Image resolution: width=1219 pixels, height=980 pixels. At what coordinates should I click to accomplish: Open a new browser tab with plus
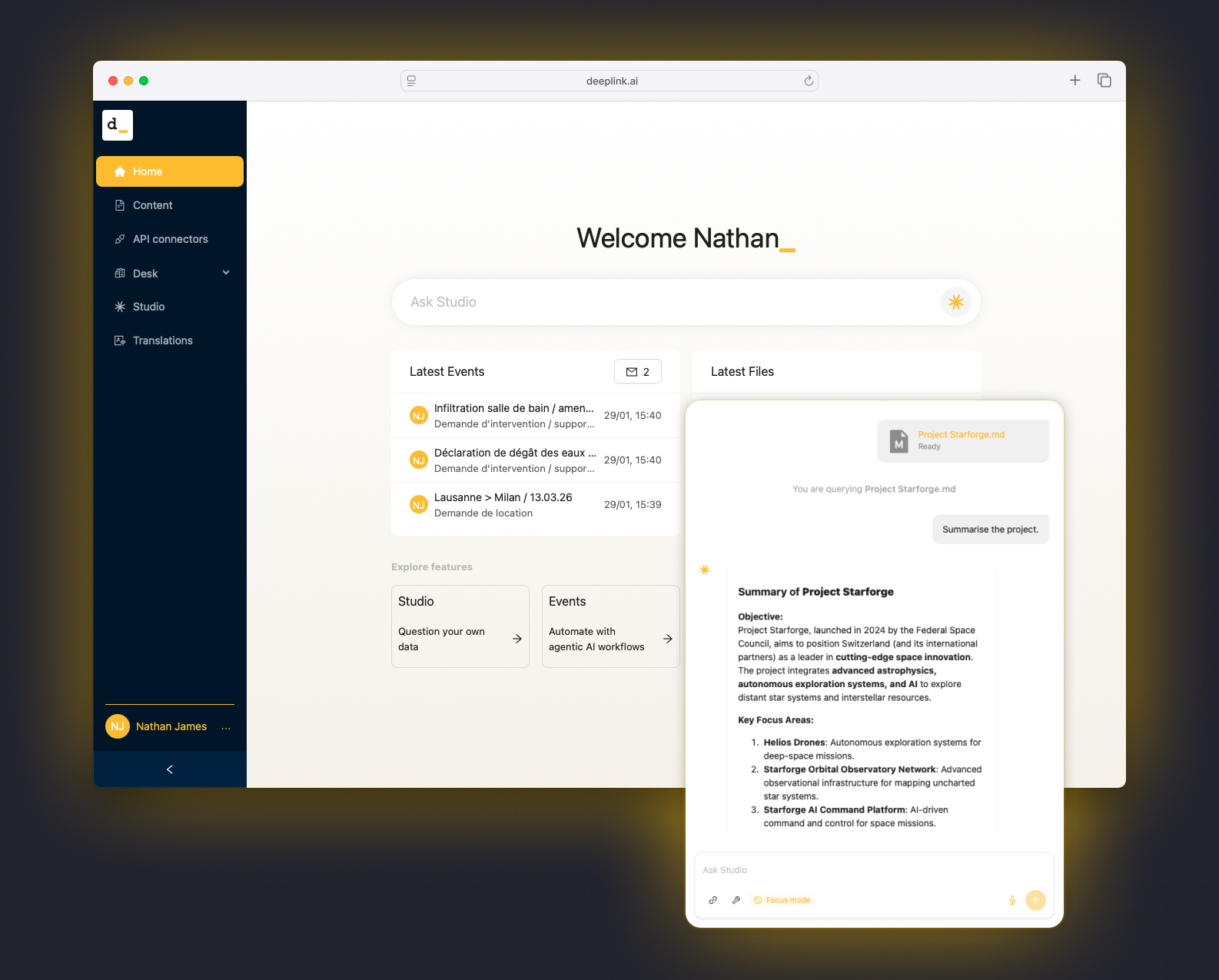pos(1075,81)
